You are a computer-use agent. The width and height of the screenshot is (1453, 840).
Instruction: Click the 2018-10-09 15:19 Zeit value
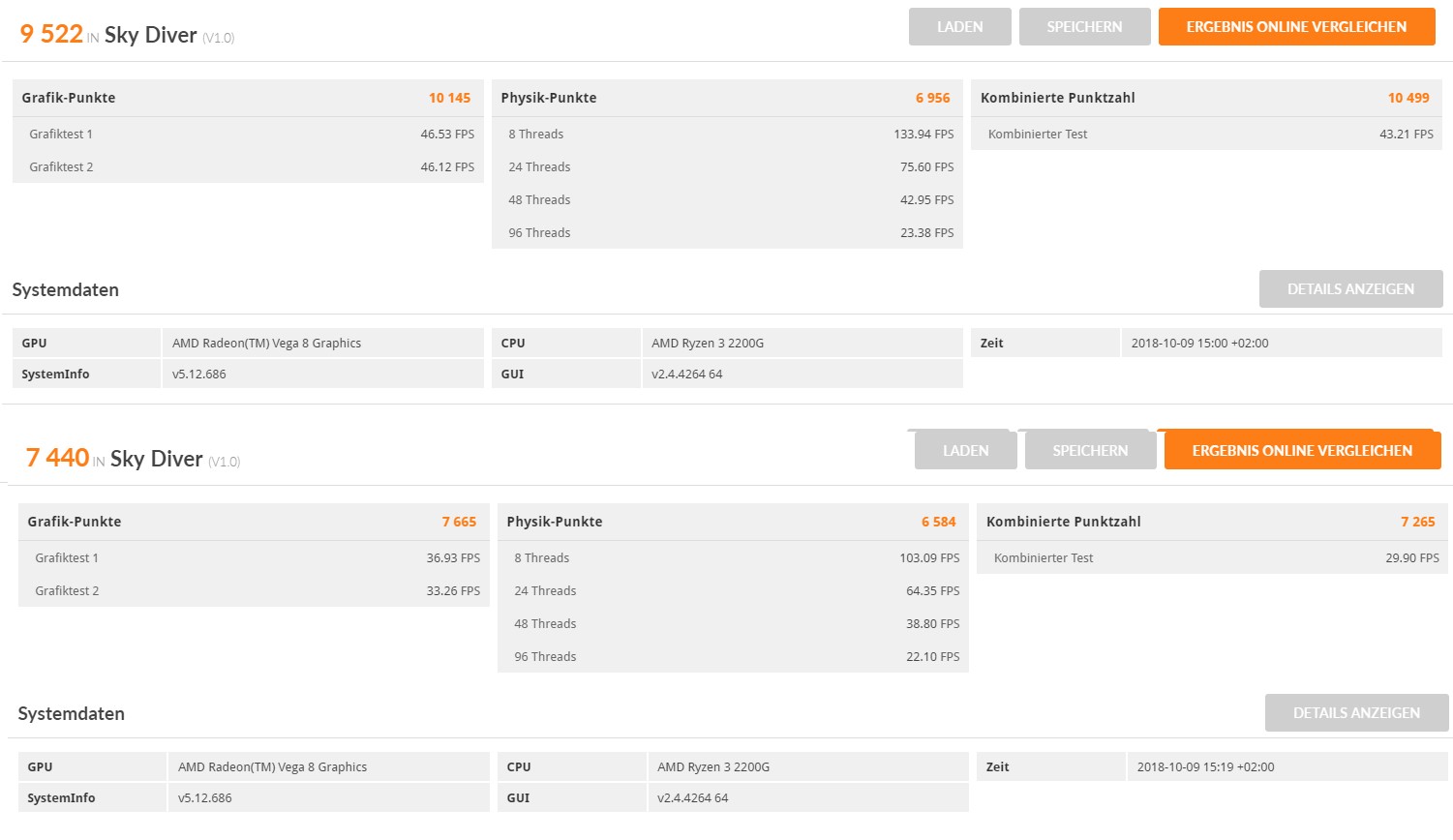point(1205,767)
